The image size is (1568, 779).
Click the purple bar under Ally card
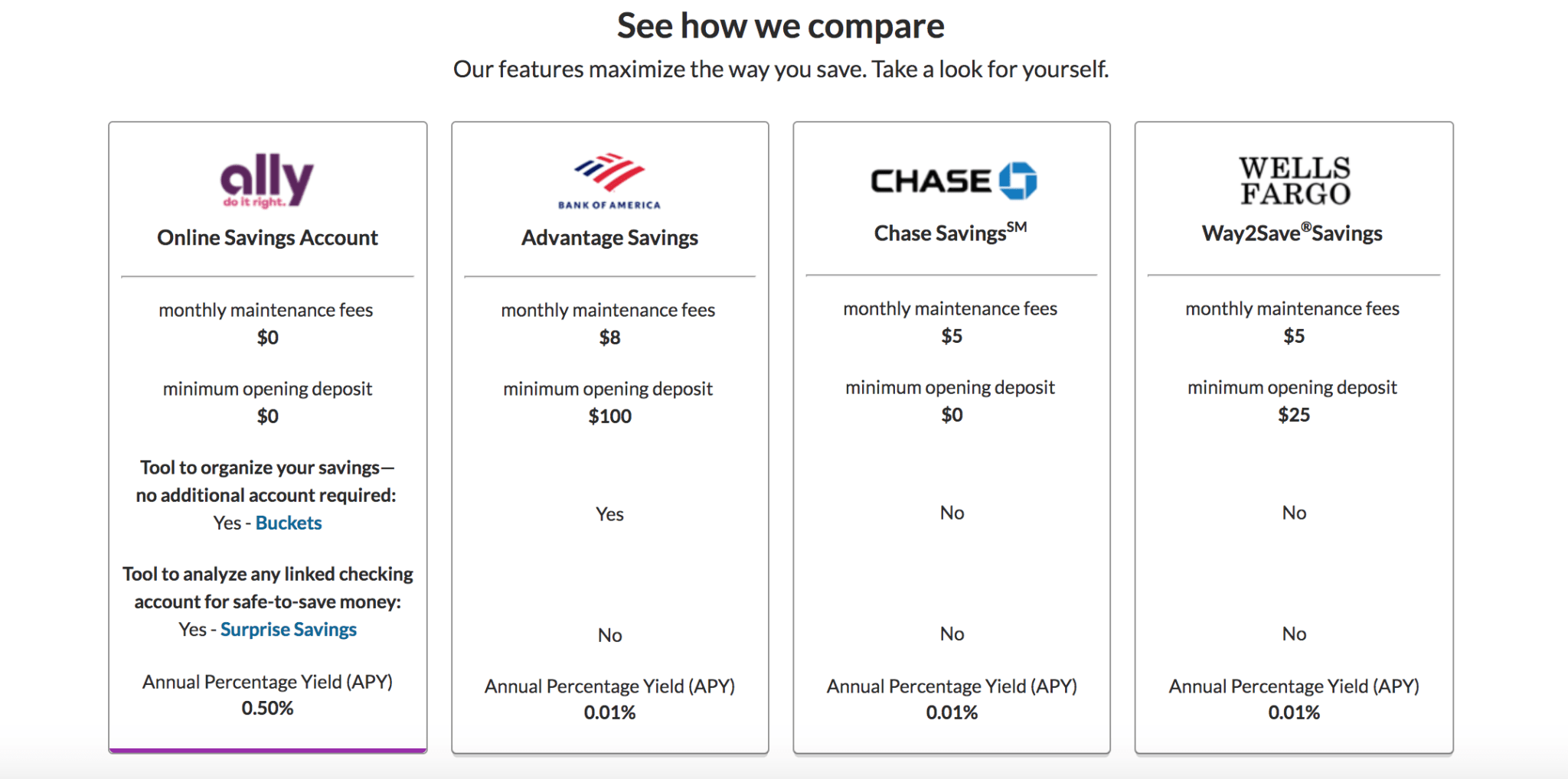pyautogui.click(x=267, y=751)
